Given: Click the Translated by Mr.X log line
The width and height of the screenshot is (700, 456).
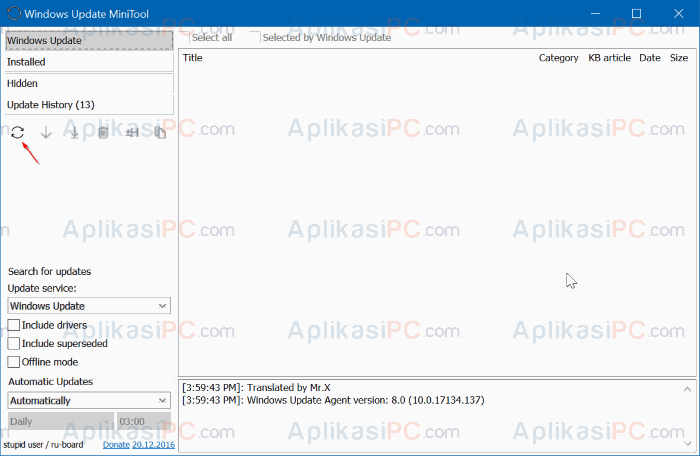Looking at the screenshot, I should coord(256,388).
